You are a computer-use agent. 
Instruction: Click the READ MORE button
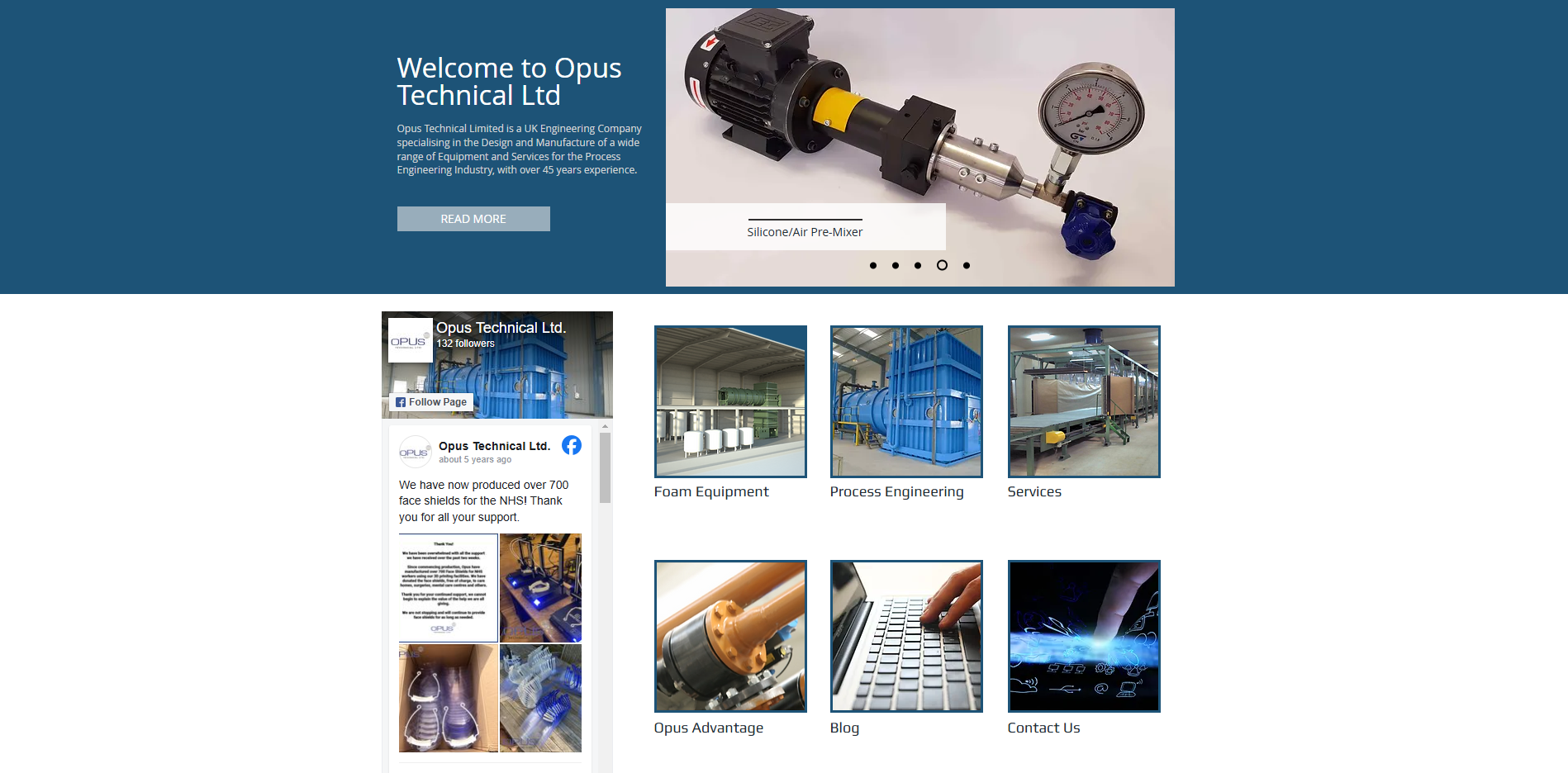click(473, 219)
